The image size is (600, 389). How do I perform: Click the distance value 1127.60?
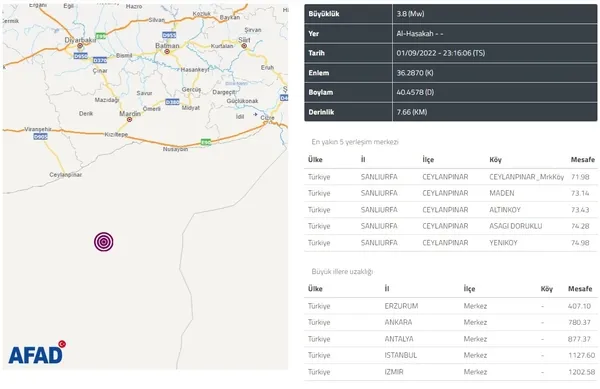tap(582, 355)
